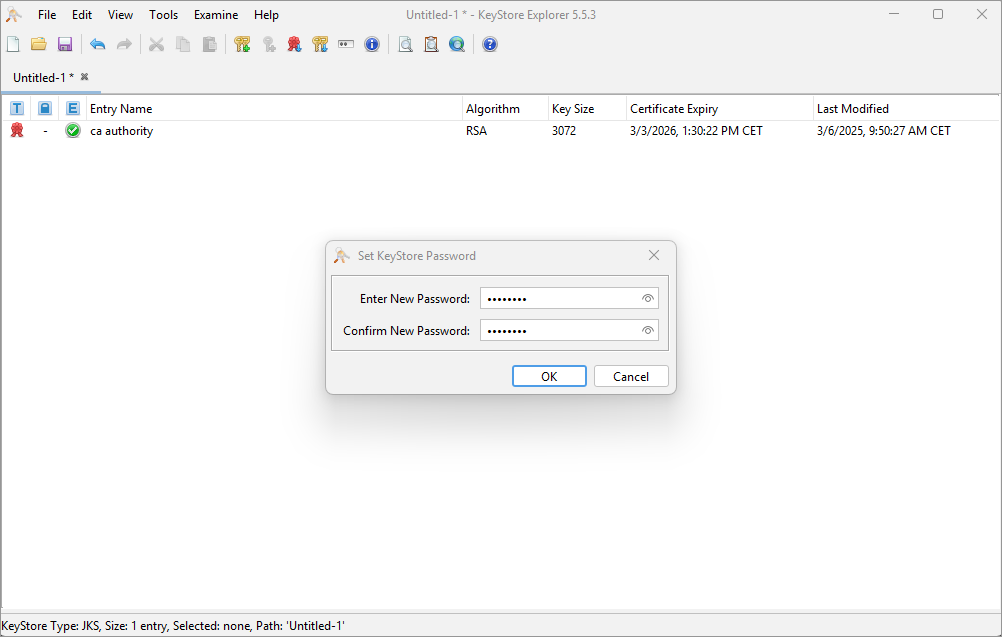Click the KeyStore Properties info icon
The height and width of the screenshot is (637, 1002).
pyautogui.click(x=372, y=44)
